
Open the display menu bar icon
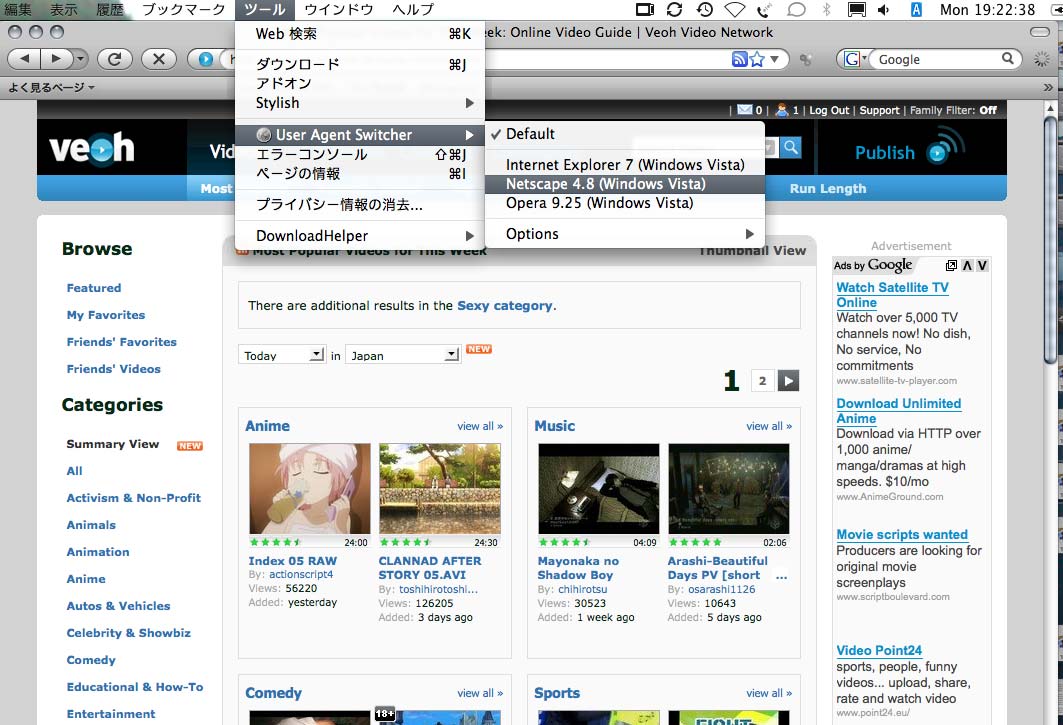(857, 9)
